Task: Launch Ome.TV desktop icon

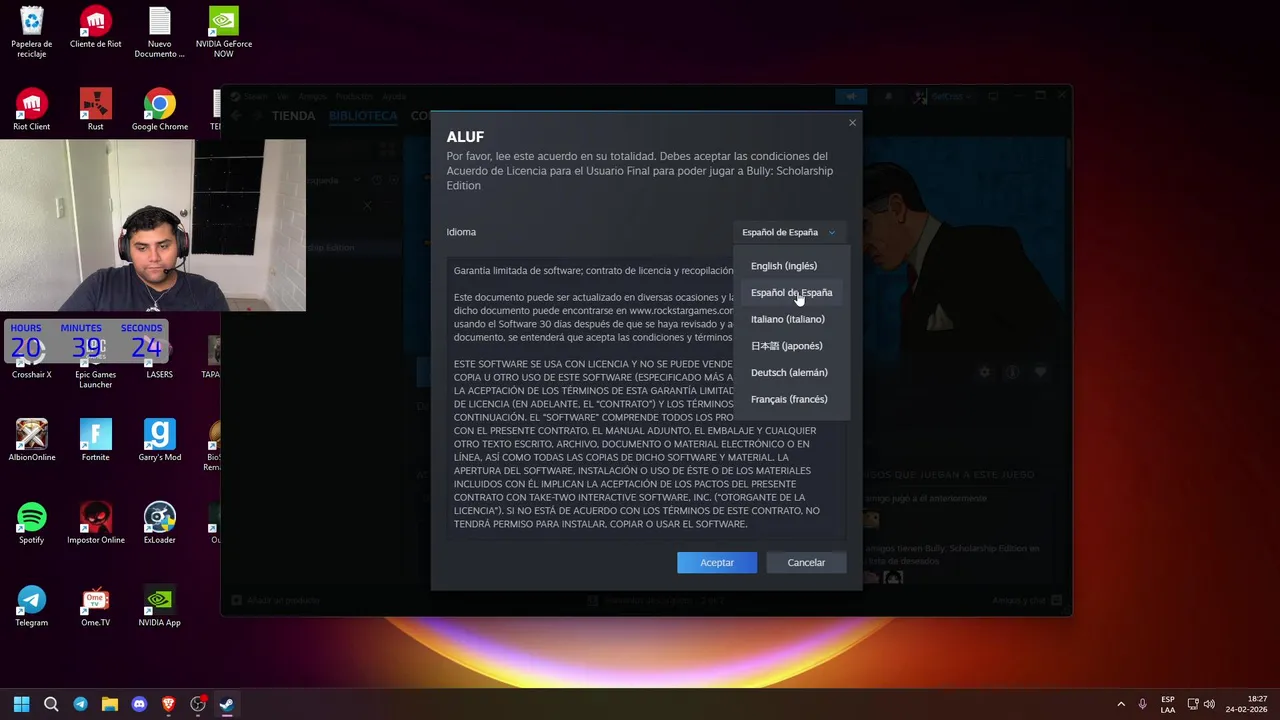Action: click(x=96, y=606)
